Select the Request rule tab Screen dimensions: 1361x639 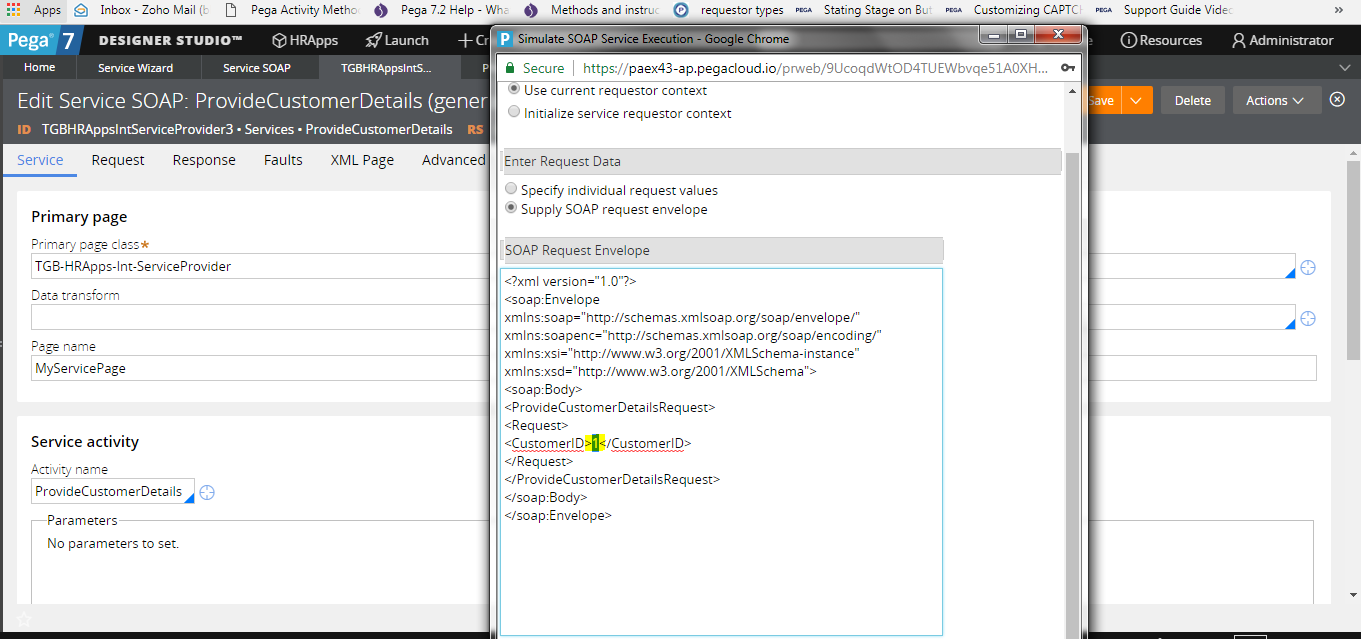tap(118, 160)
